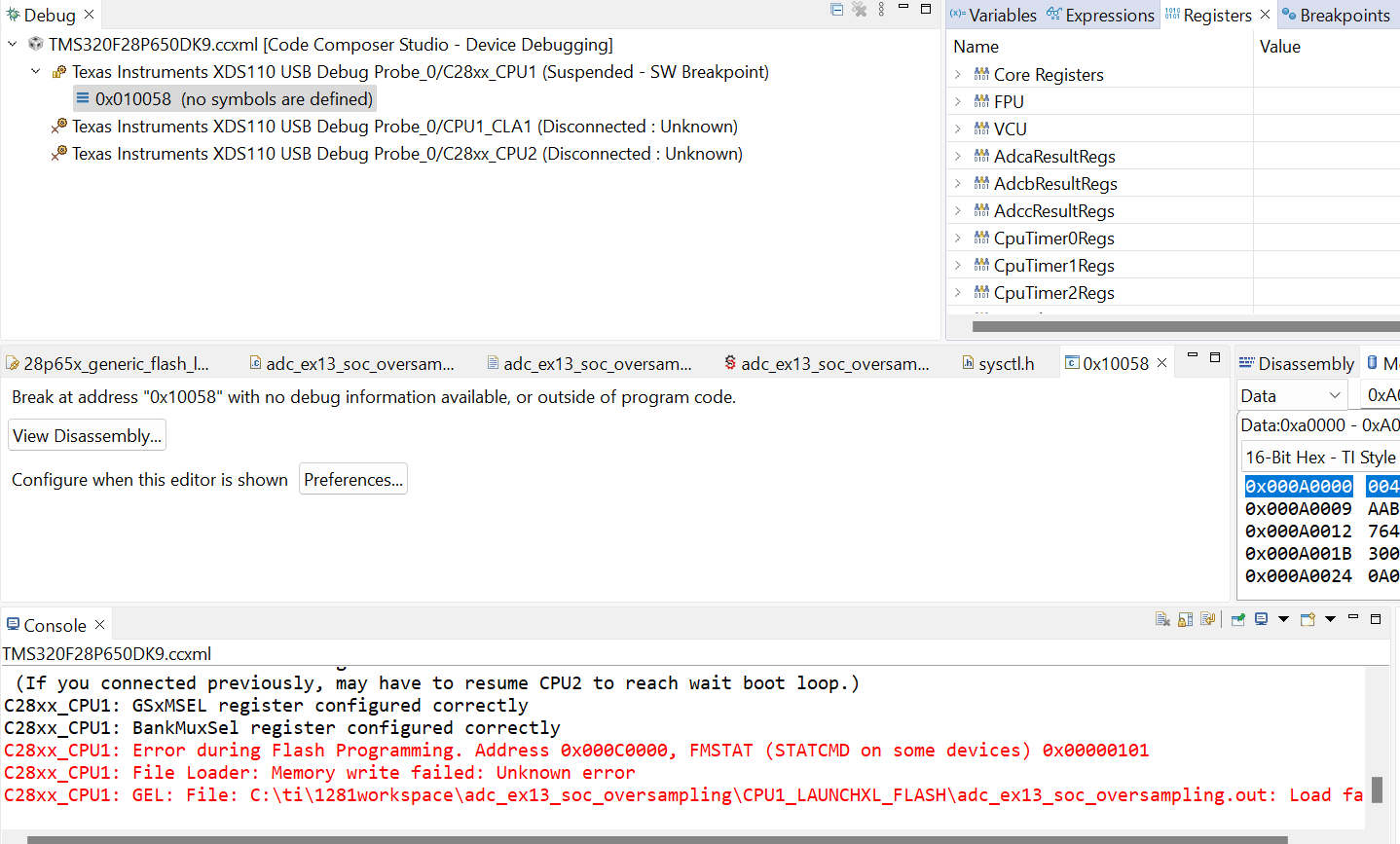Screen dimensions: 1400x844
Task: Switch to the Expressions tab
Action: click(1100, 15)
